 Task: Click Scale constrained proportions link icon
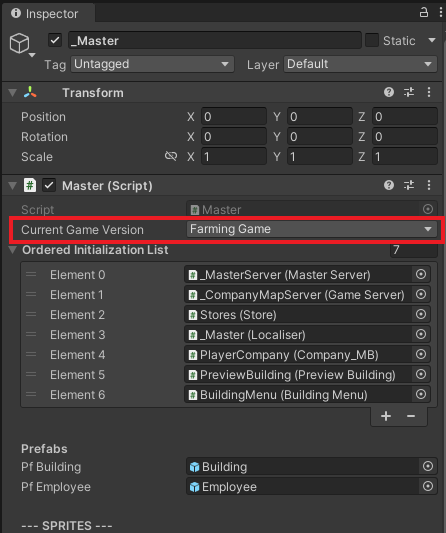click(171, 156)
